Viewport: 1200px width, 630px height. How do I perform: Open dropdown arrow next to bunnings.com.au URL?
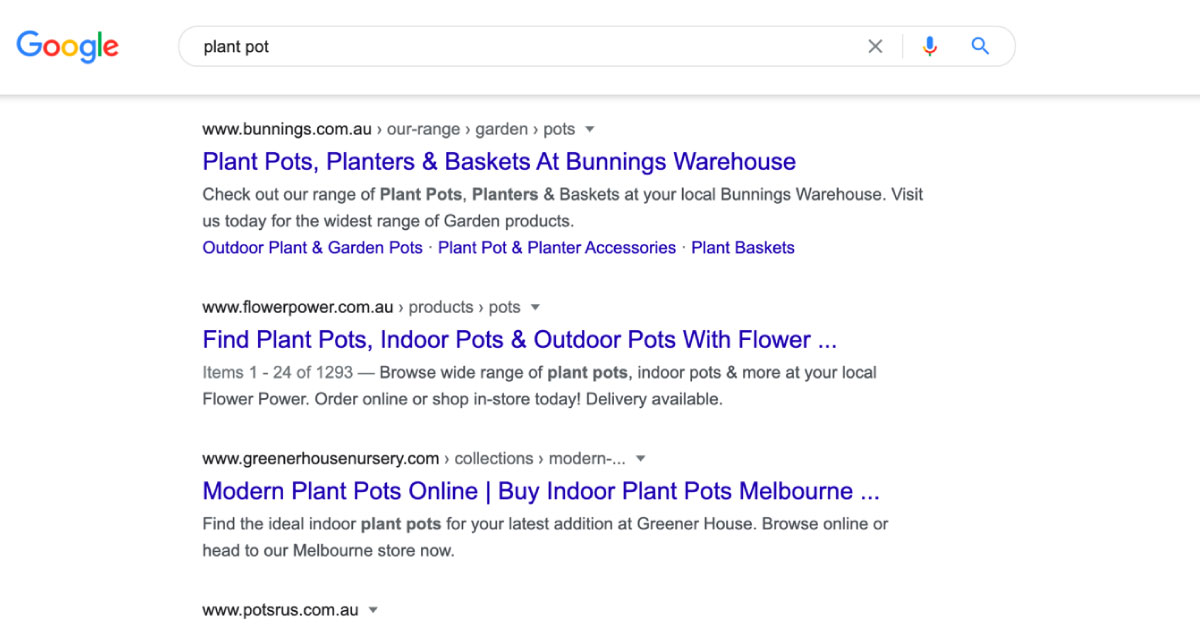pyautogui.click(x=590, y=129)
